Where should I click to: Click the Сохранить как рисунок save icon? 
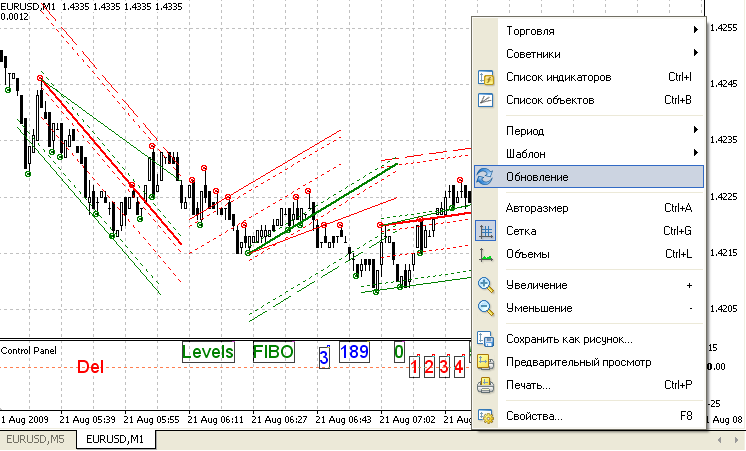tap(486, 339)
